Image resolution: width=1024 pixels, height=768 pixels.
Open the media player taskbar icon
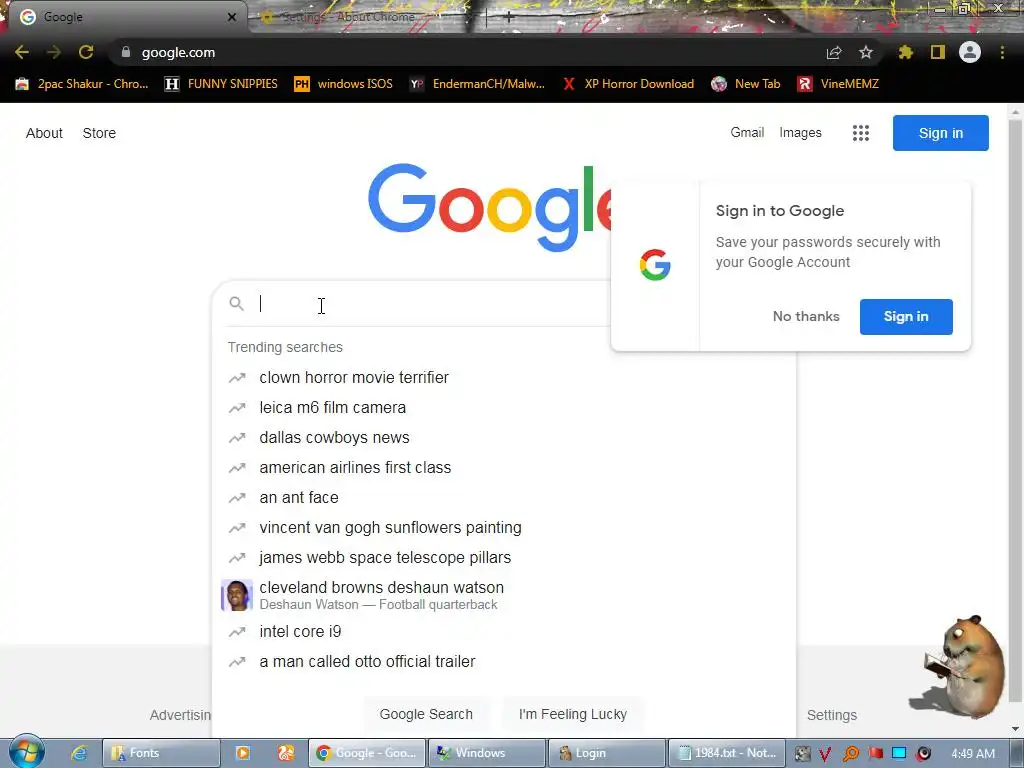point(242,753)
